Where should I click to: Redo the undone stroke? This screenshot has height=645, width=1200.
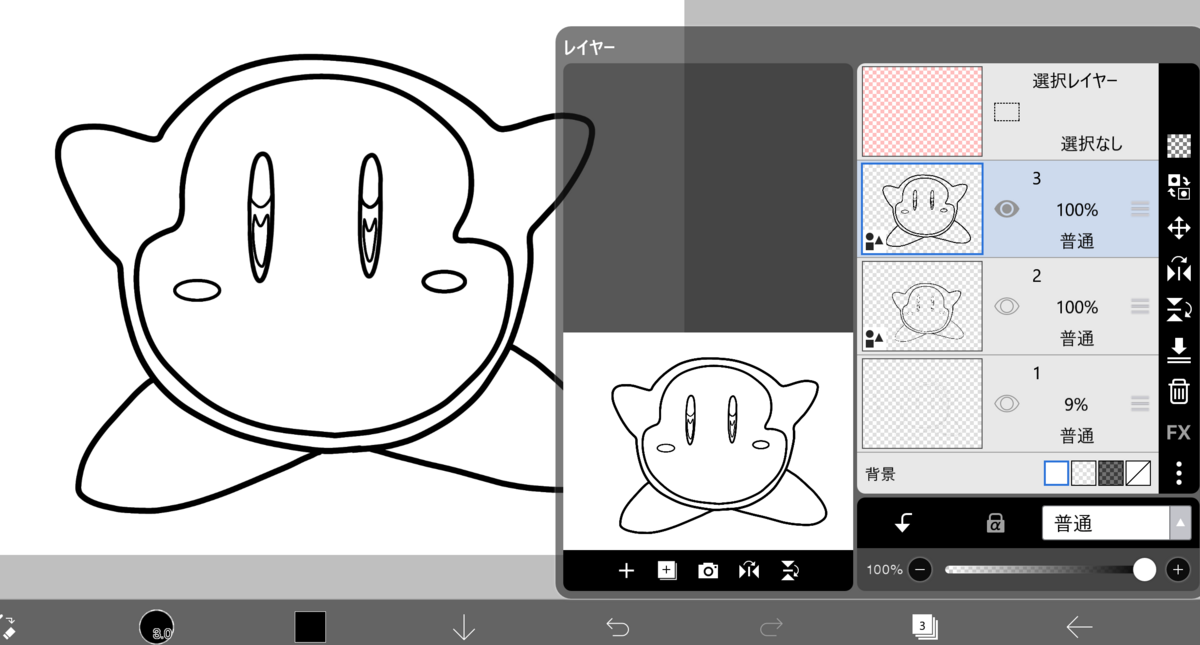click(x=771, y=627)
